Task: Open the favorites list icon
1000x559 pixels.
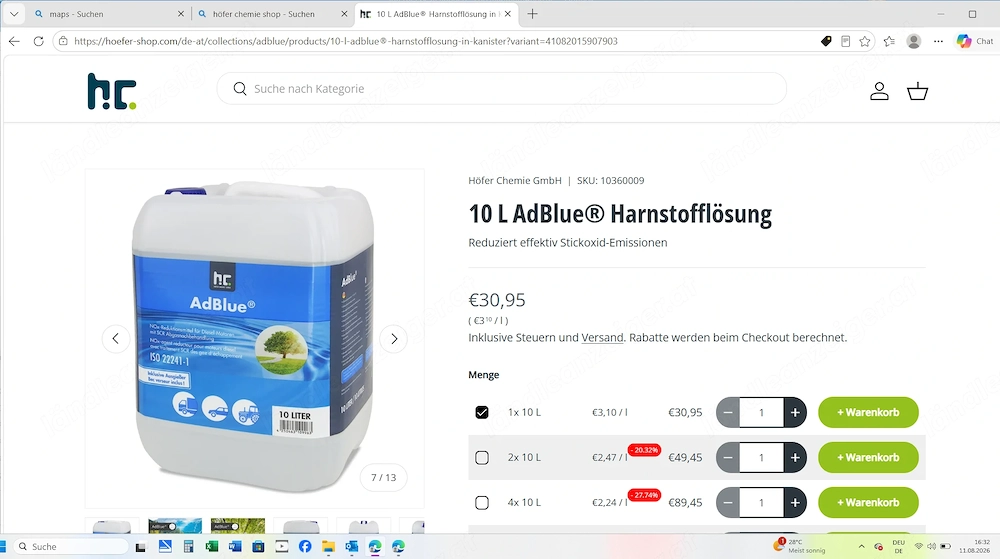Action: click(890, 41)
